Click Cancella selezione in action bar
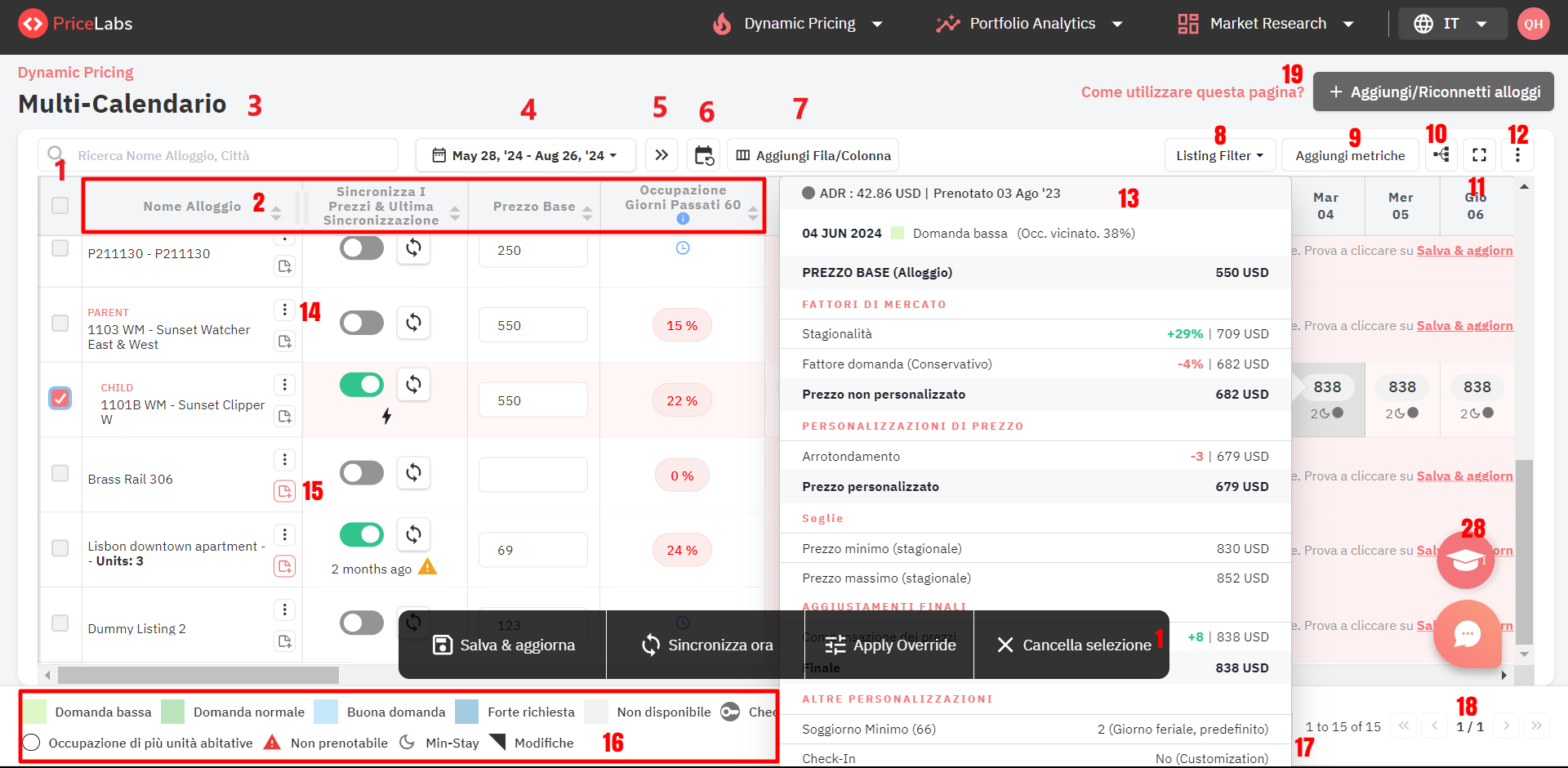The height and width of the screenshot is (768, 1568). pos(1073,645)
